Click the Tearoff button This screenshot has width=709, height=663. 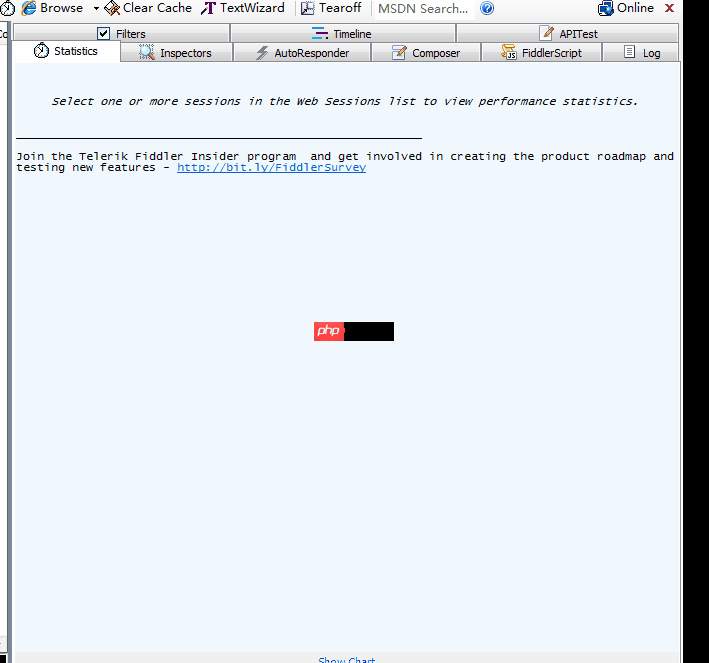click(331, 8)
